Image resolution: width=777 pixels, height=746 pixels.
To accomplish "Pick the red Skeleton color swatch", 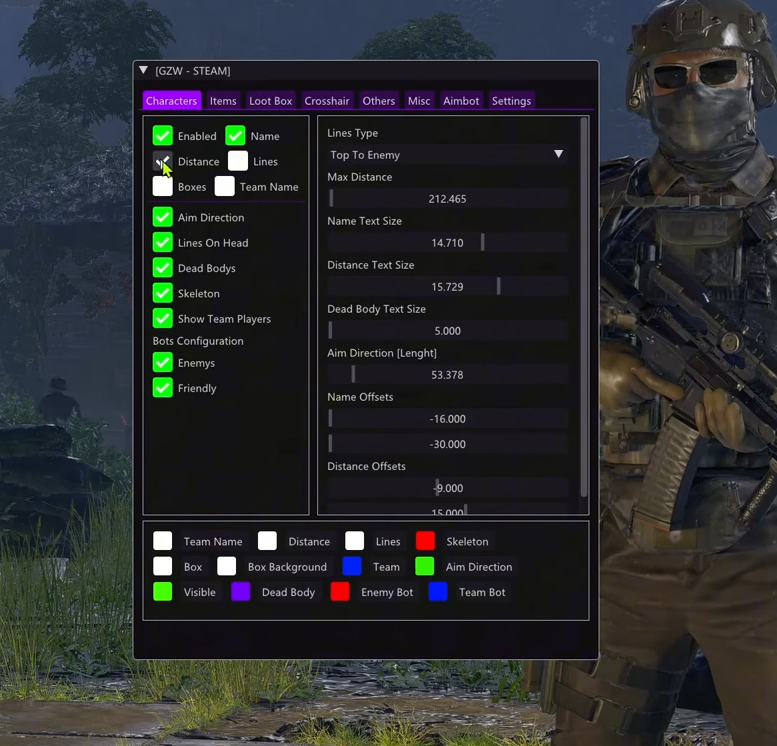I will [425, 541].
